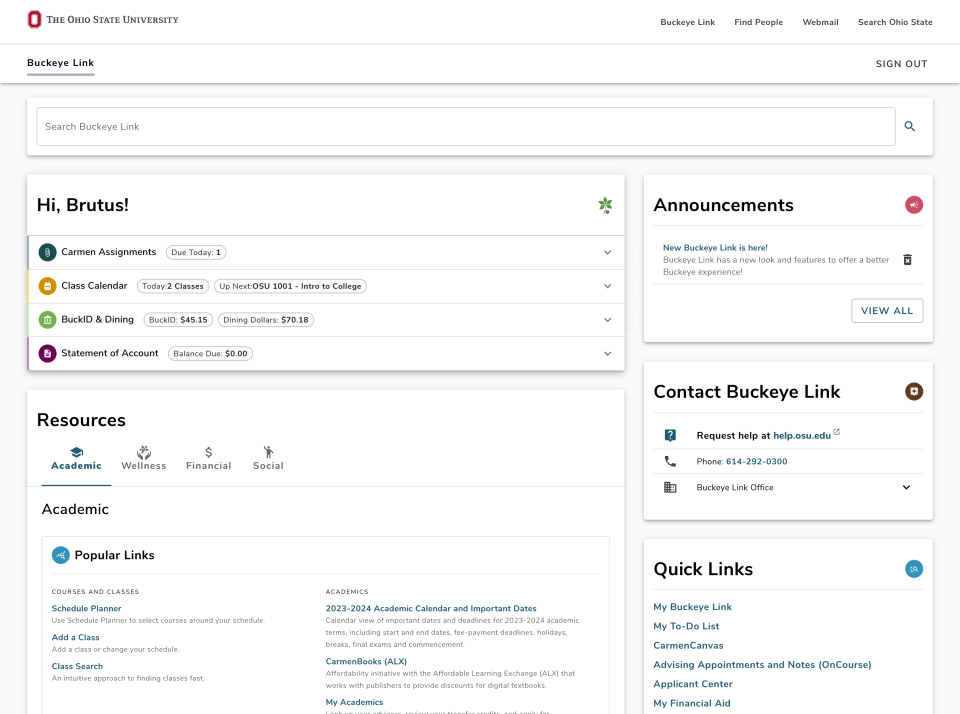Open Applicant Center quick link

(x=692, y=684)
